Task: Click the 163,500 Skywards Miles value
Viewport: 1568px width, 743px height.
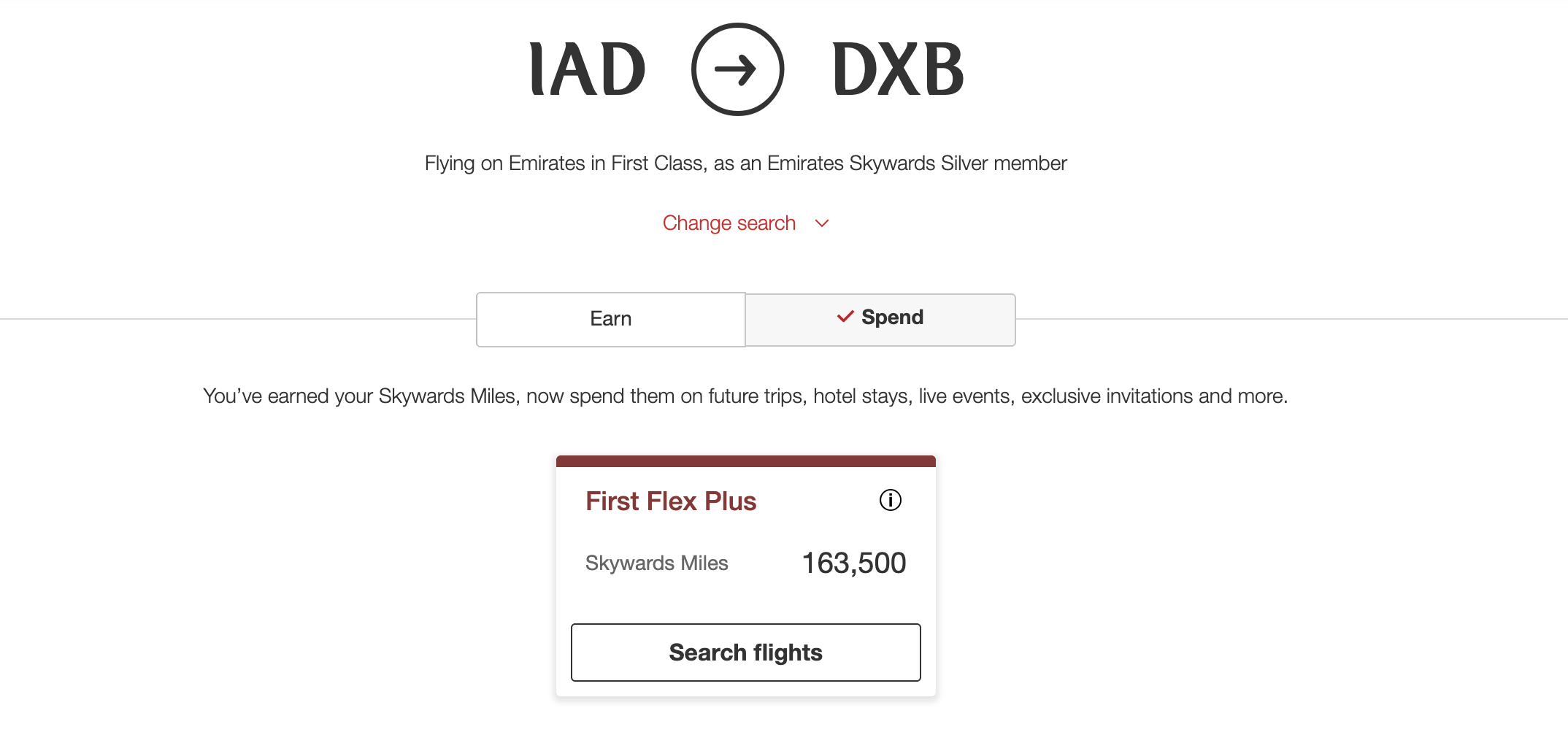Action: [x=853, y=562]
